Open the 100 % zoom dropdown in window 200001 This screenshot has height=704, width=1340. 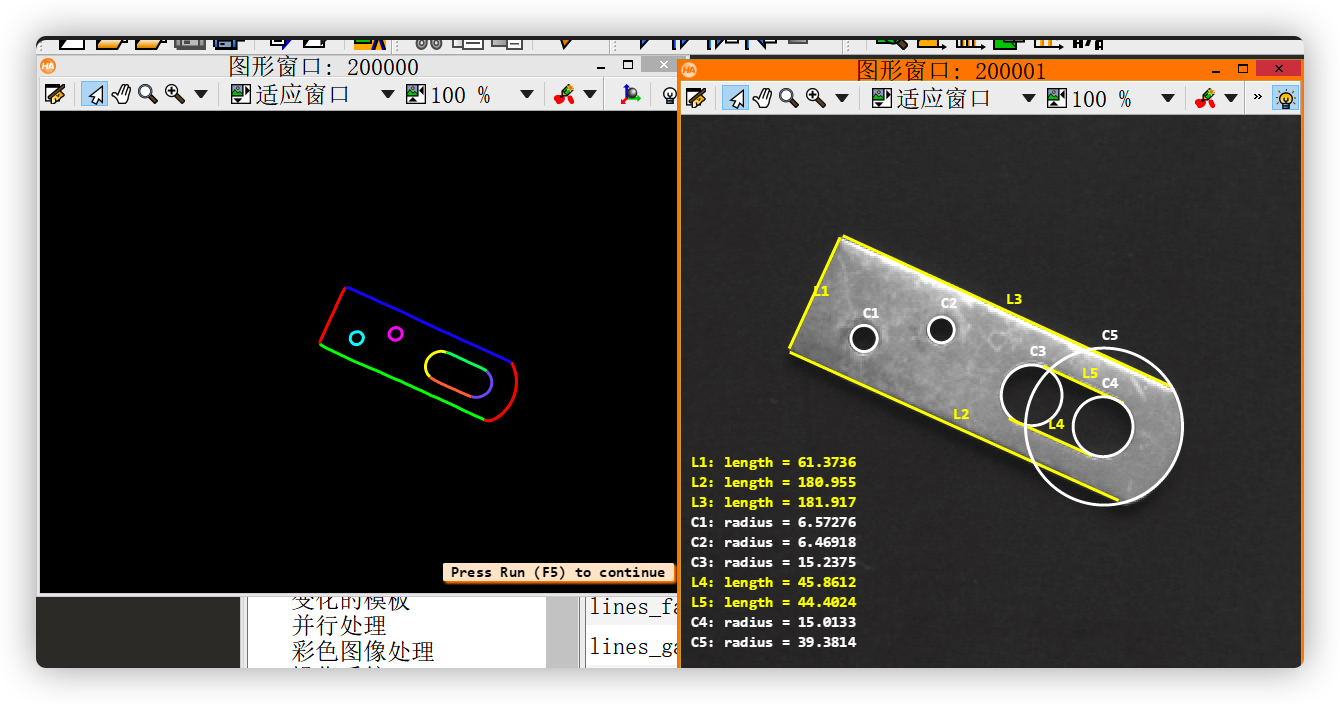tap(1168, 99)
